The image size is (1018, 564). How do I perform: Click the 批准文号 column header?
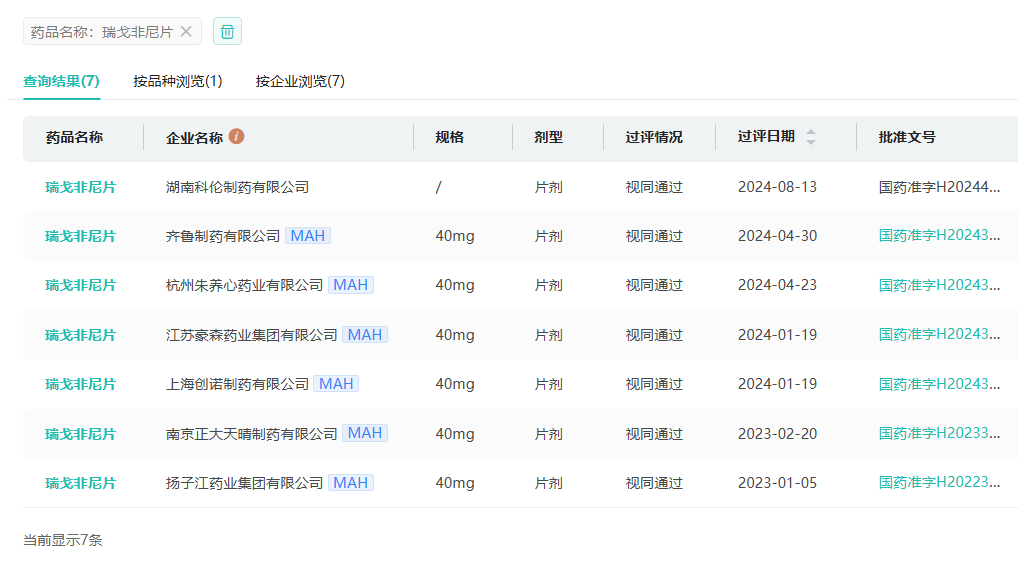907,137
